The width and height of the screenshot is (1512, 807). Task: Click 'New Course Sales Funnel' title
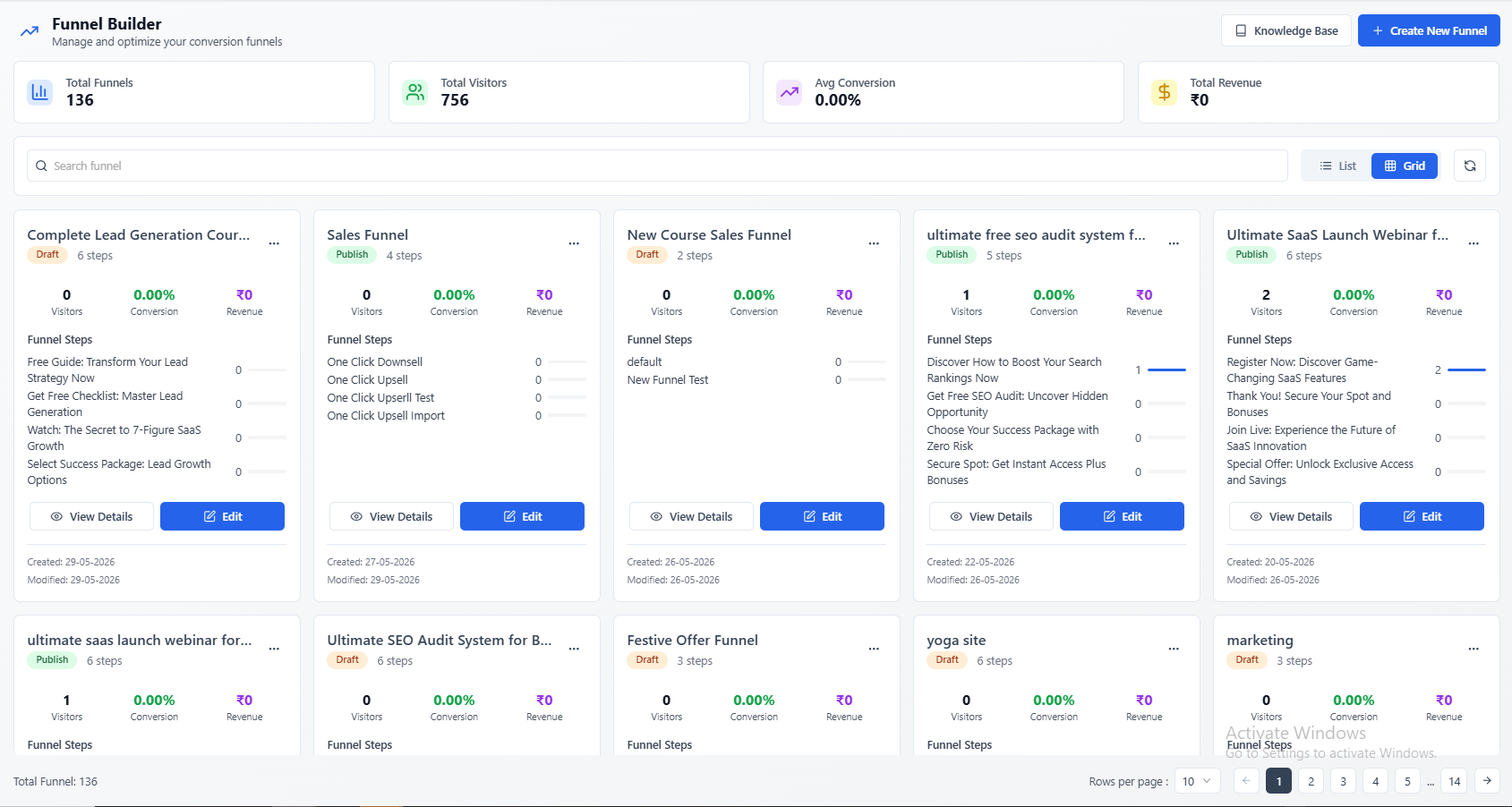[x=709, y=234]
